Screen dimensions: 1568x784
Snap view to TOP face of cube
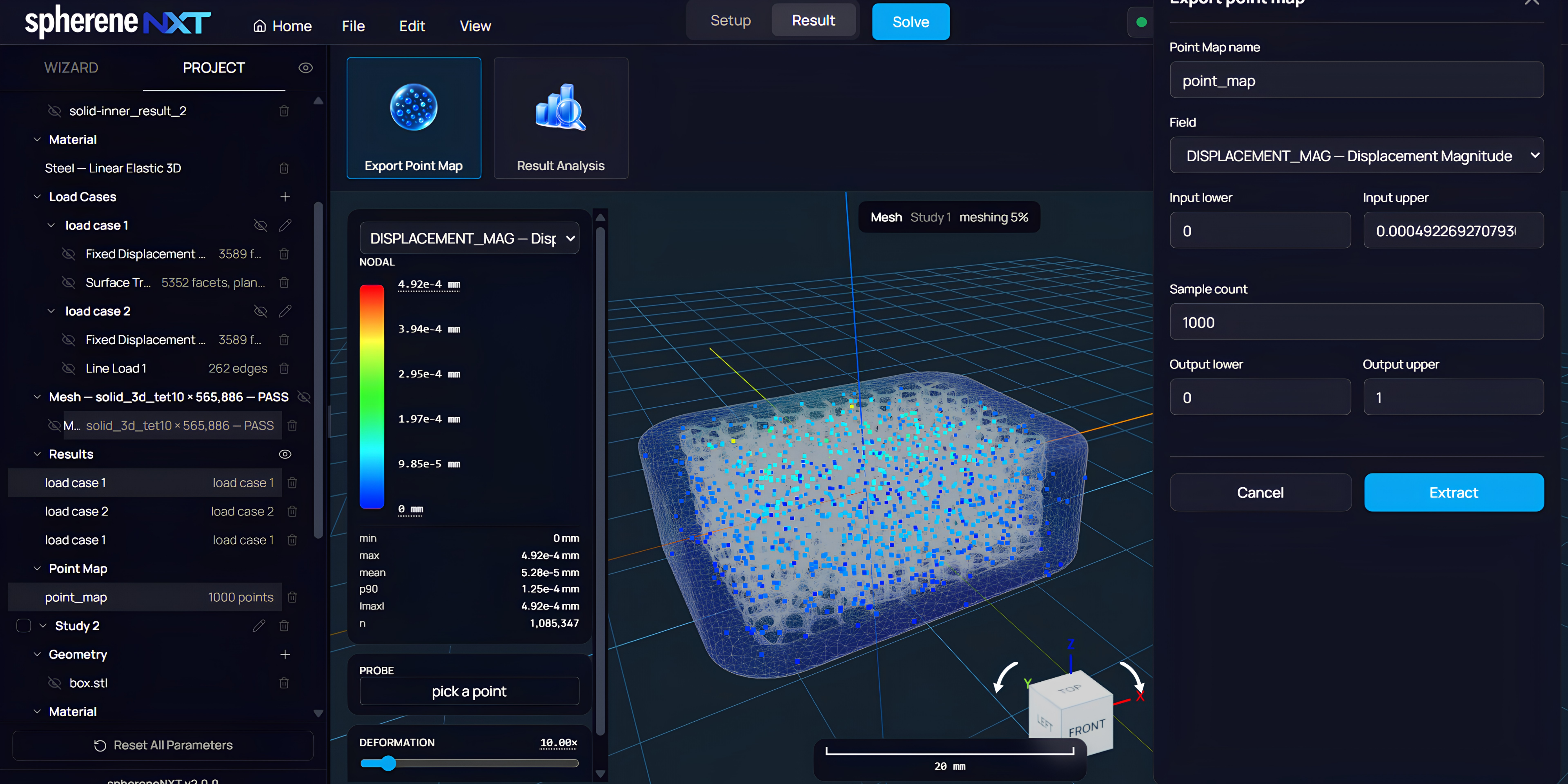tap(1069, 689)
